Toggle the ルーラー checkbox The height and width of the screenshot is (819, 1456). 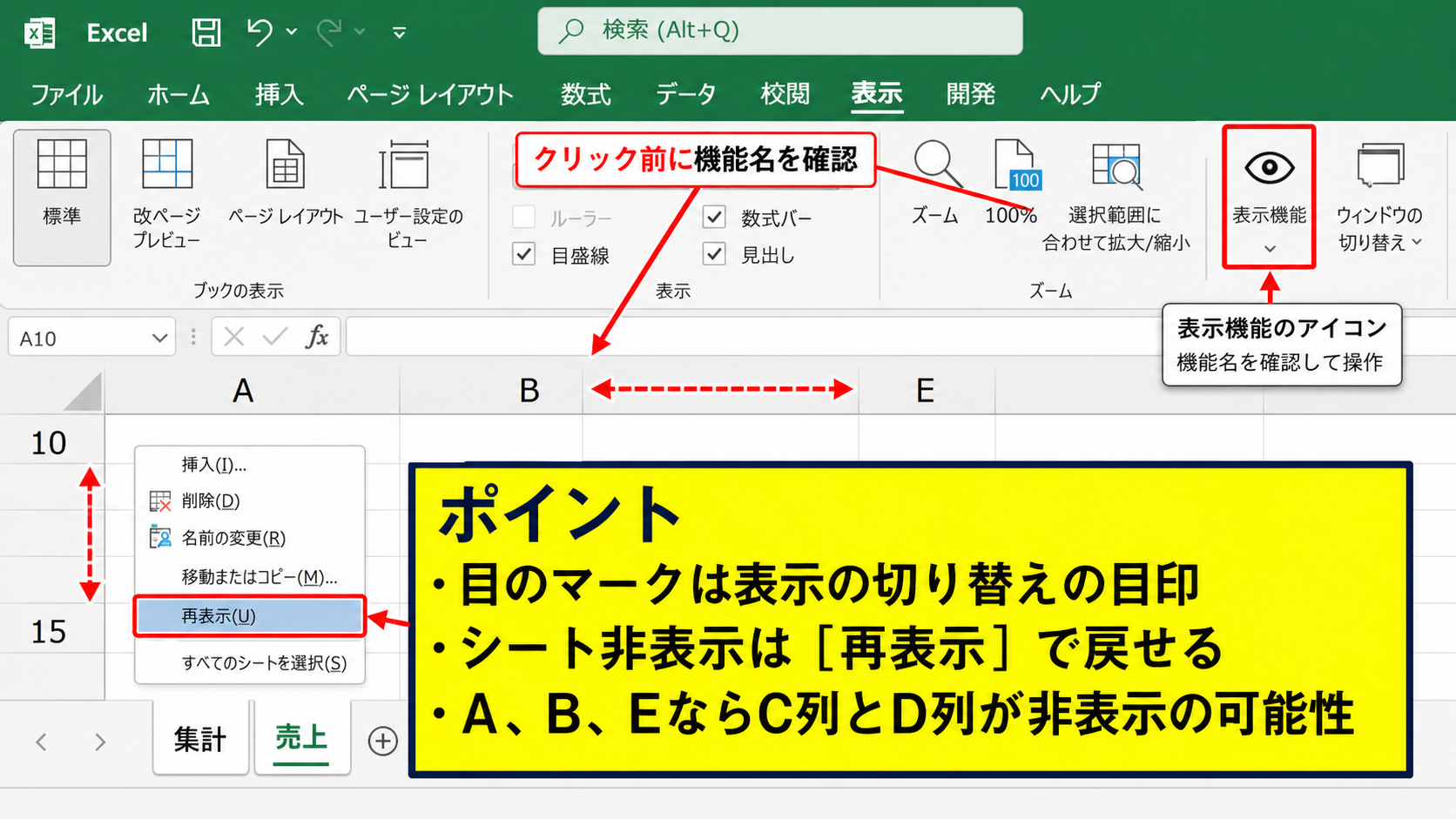(x=523, y=217)
